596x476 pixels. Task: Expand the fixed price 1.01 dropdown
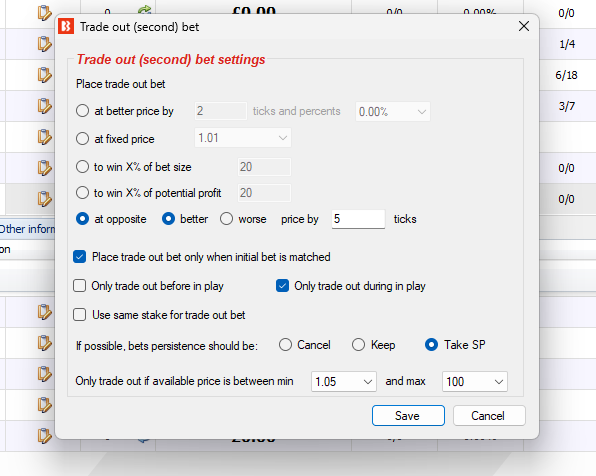pyautogui.click(x=243, y=138)
